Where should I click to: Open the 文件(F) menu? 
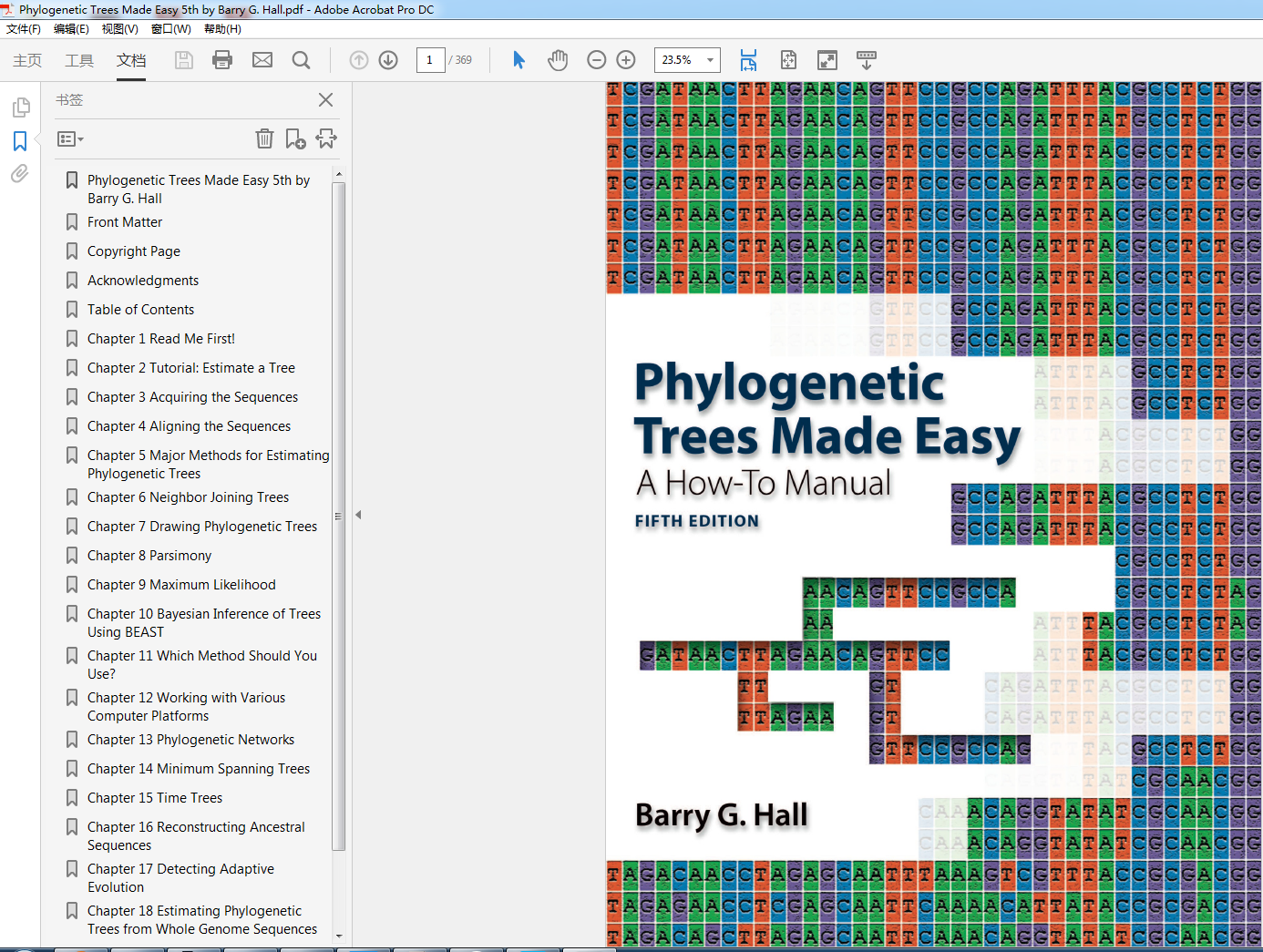(24, 29)
